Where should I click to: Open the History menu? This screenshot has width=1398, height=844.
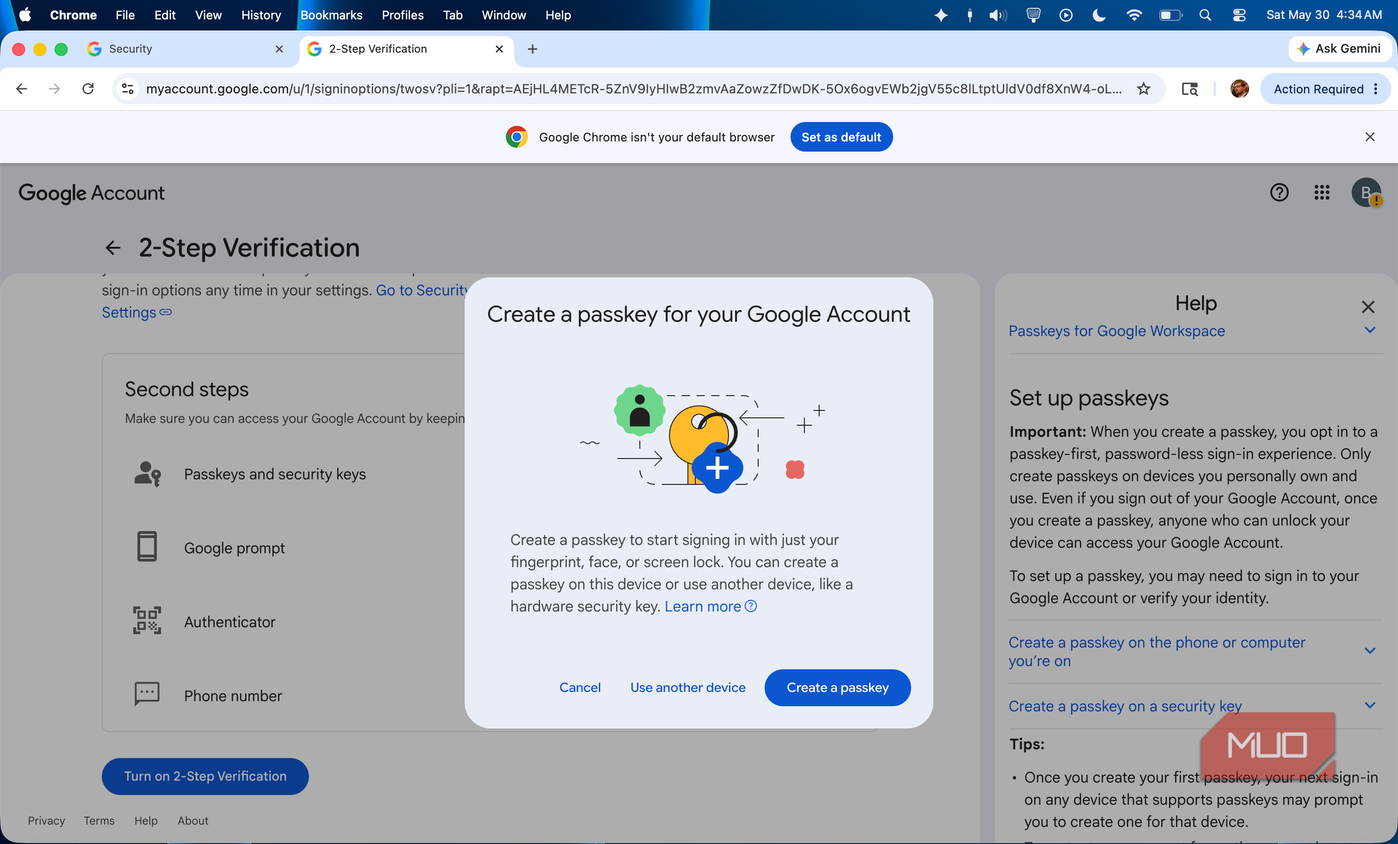(261, 15)
